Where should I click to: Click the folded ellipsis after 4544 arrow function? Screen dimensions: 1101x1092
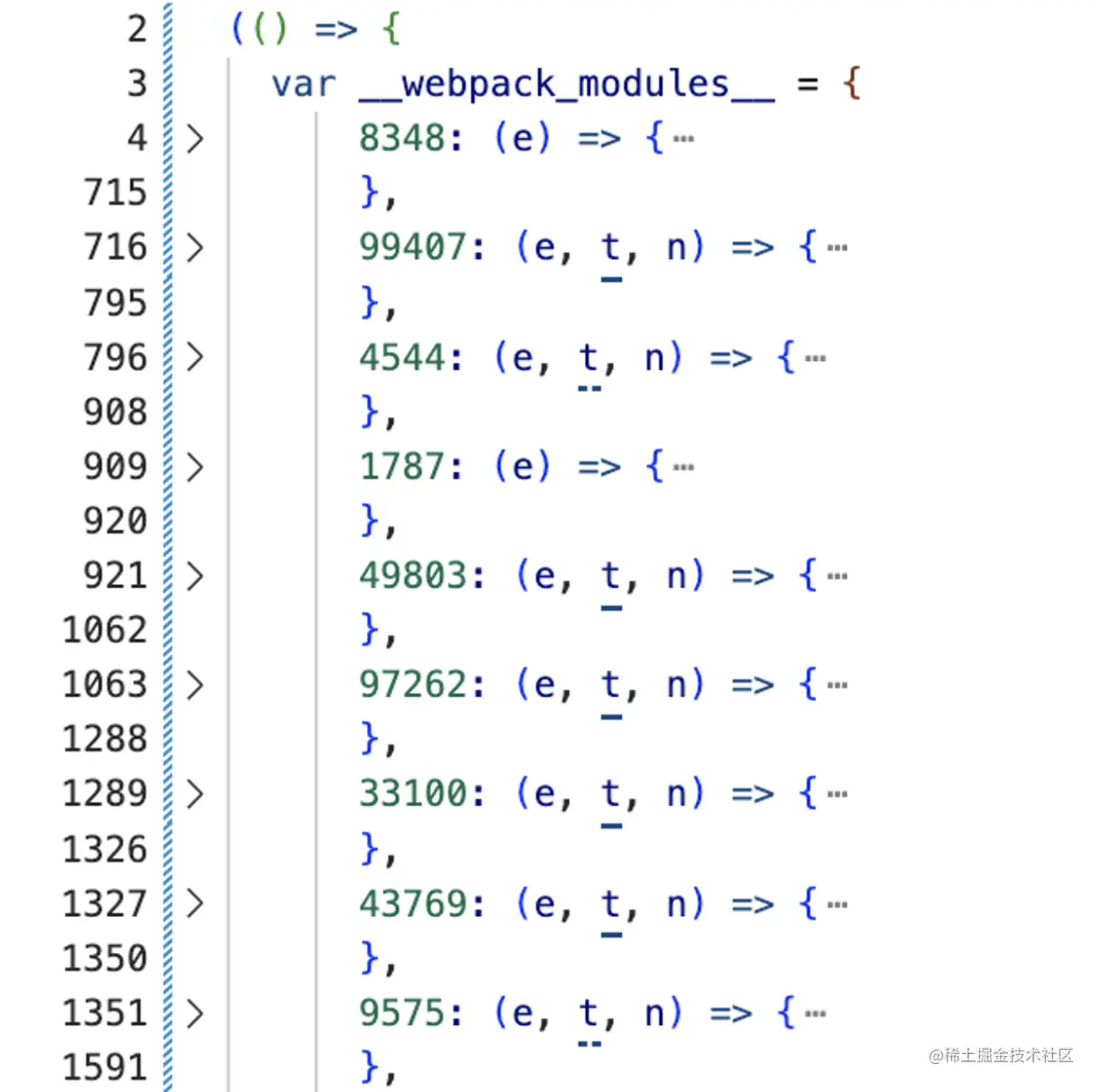tap(816, 358)
